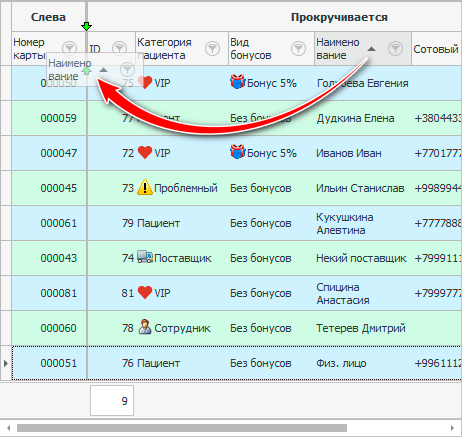Open filter for Категория пациента column
Viewport: 462px width, 437px height.
coord(212,48)
